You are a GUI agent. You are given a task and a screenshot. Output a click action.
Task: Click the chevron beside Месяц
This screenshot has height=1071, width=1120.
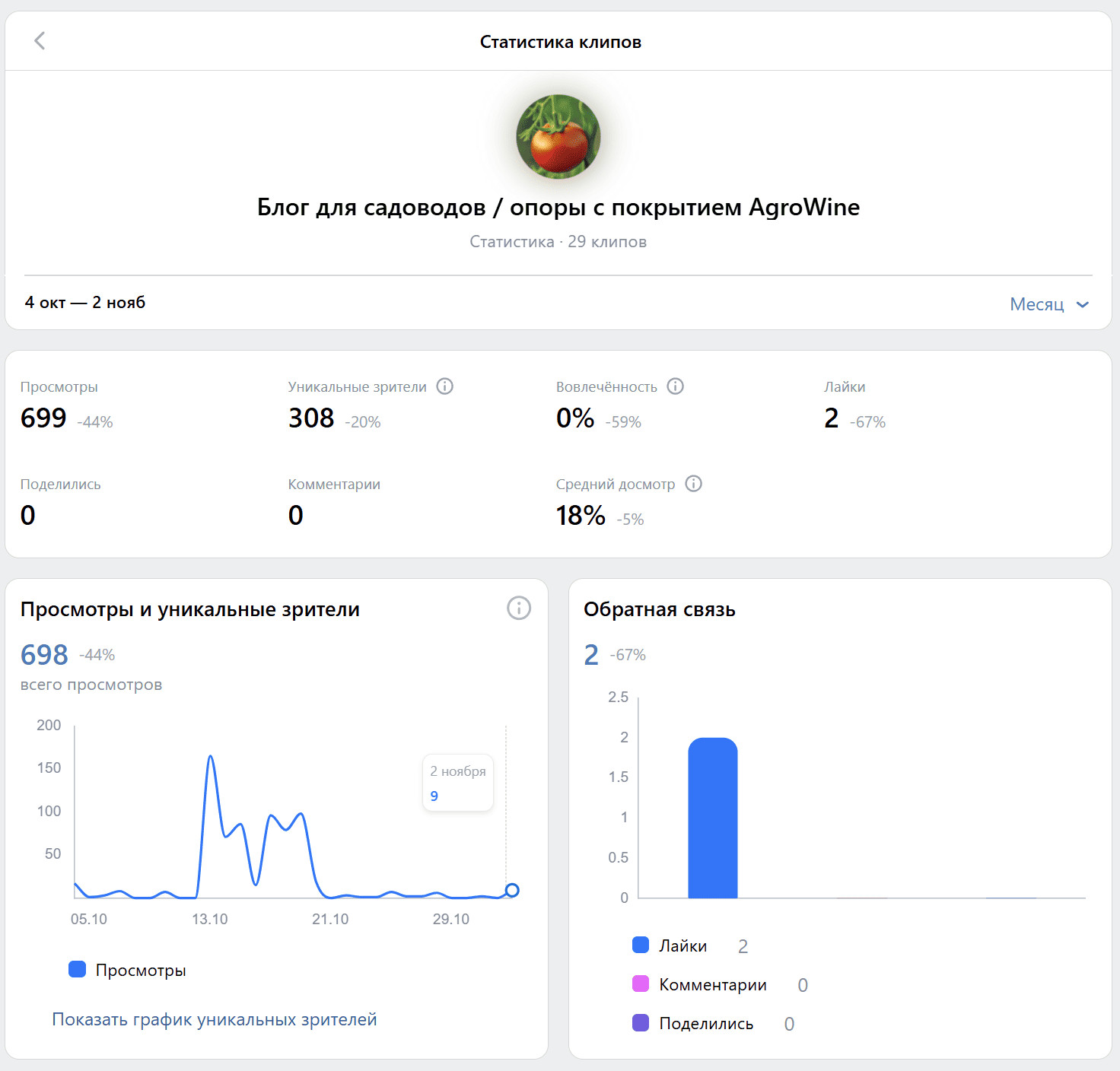1083,305
